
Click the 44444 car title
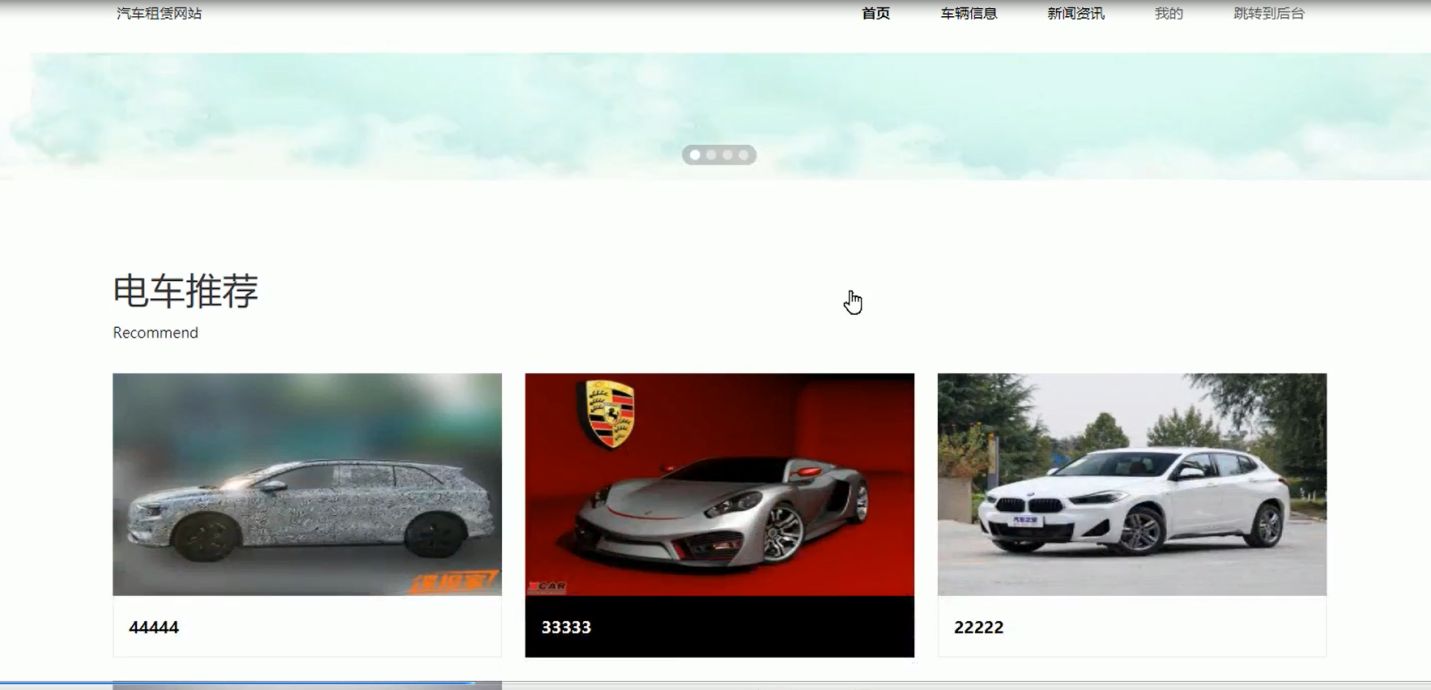[x=154, y=628]
